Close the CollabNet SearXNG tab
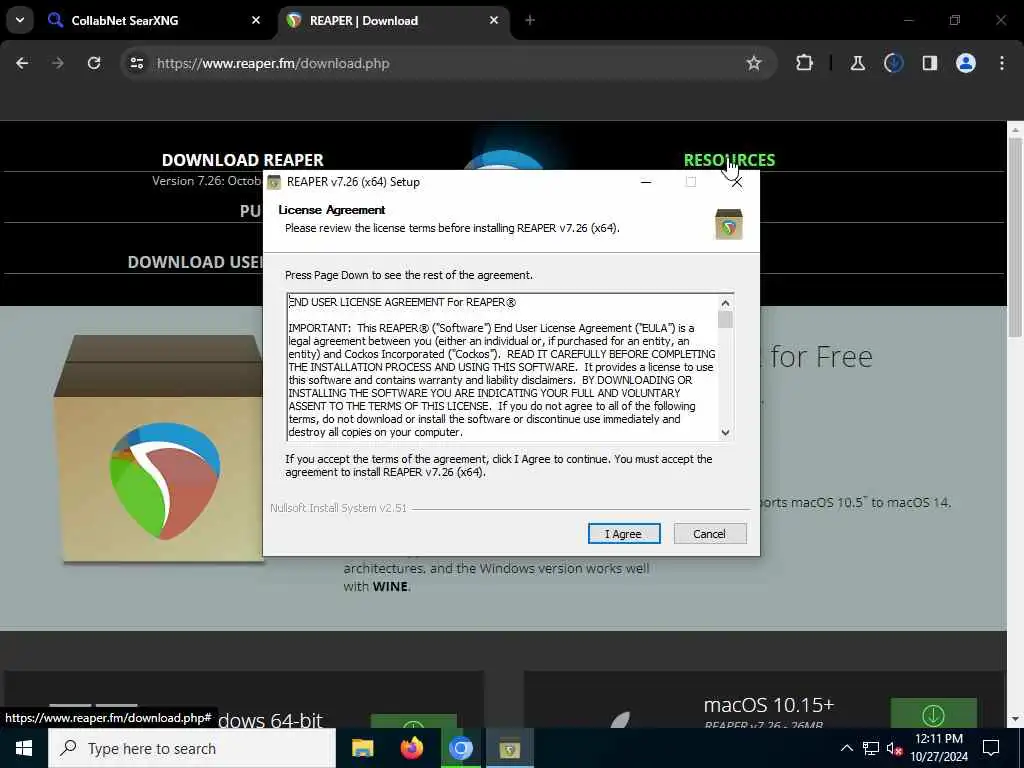The height and width of the screenshot is (768, 1024). (x=256, y=20)
